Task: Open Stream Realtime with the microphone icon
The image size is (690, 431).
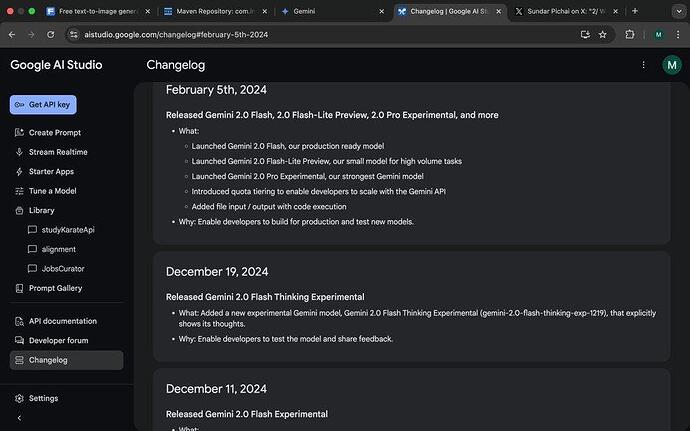Action: [57, 152]
